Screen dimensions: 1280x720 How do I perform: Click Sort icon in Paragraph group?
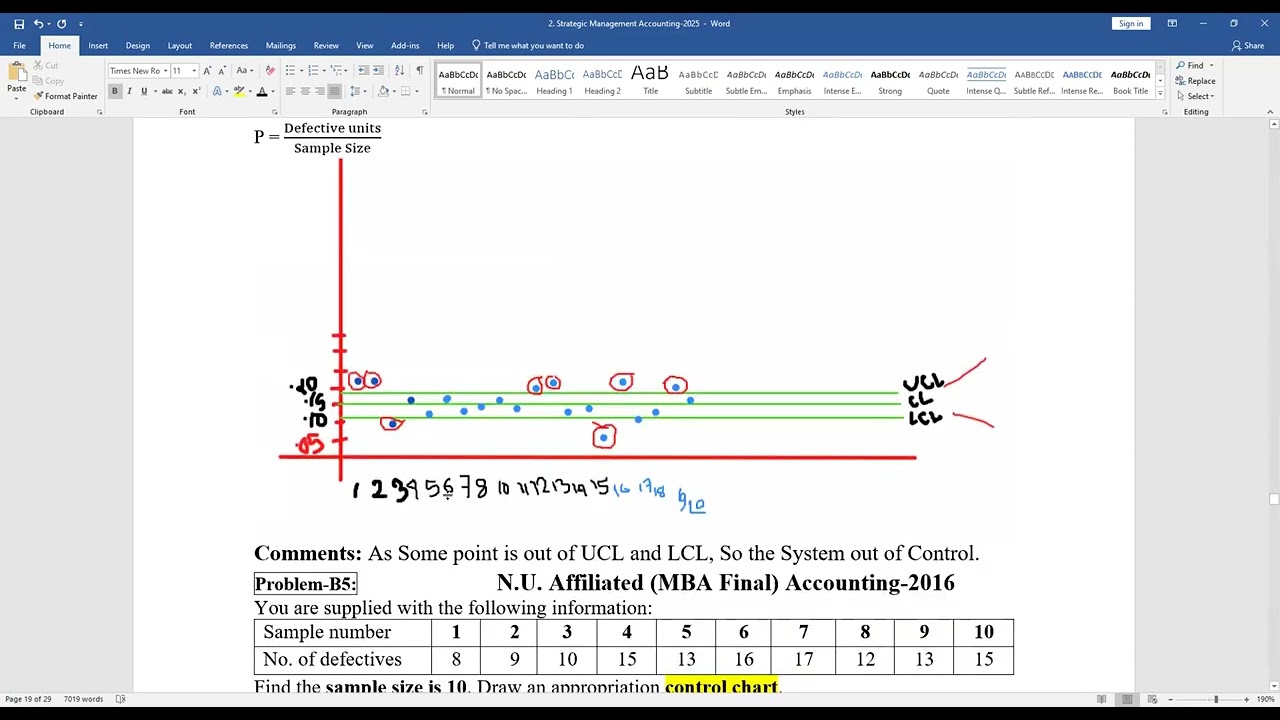(x=400, y=71)
